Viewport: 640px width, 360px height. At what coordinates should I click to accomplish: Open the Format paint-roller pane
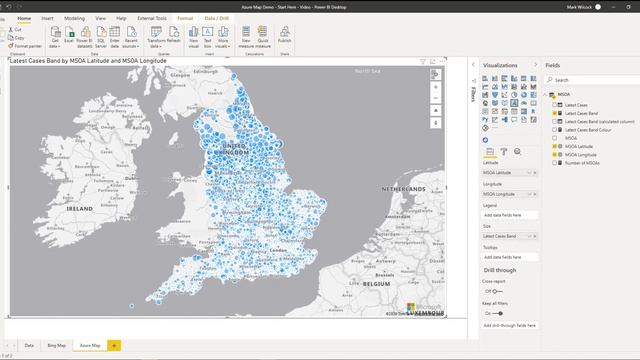(504, 152)
